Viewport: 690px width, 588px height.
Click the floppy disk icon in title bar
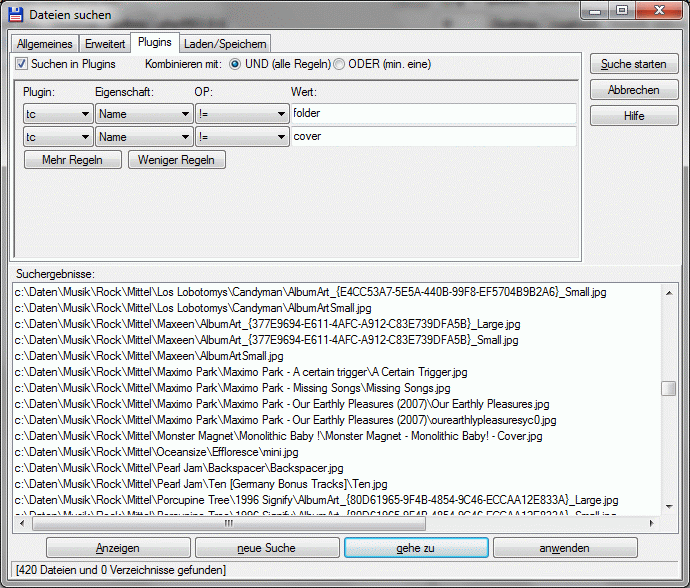[15, 15]
